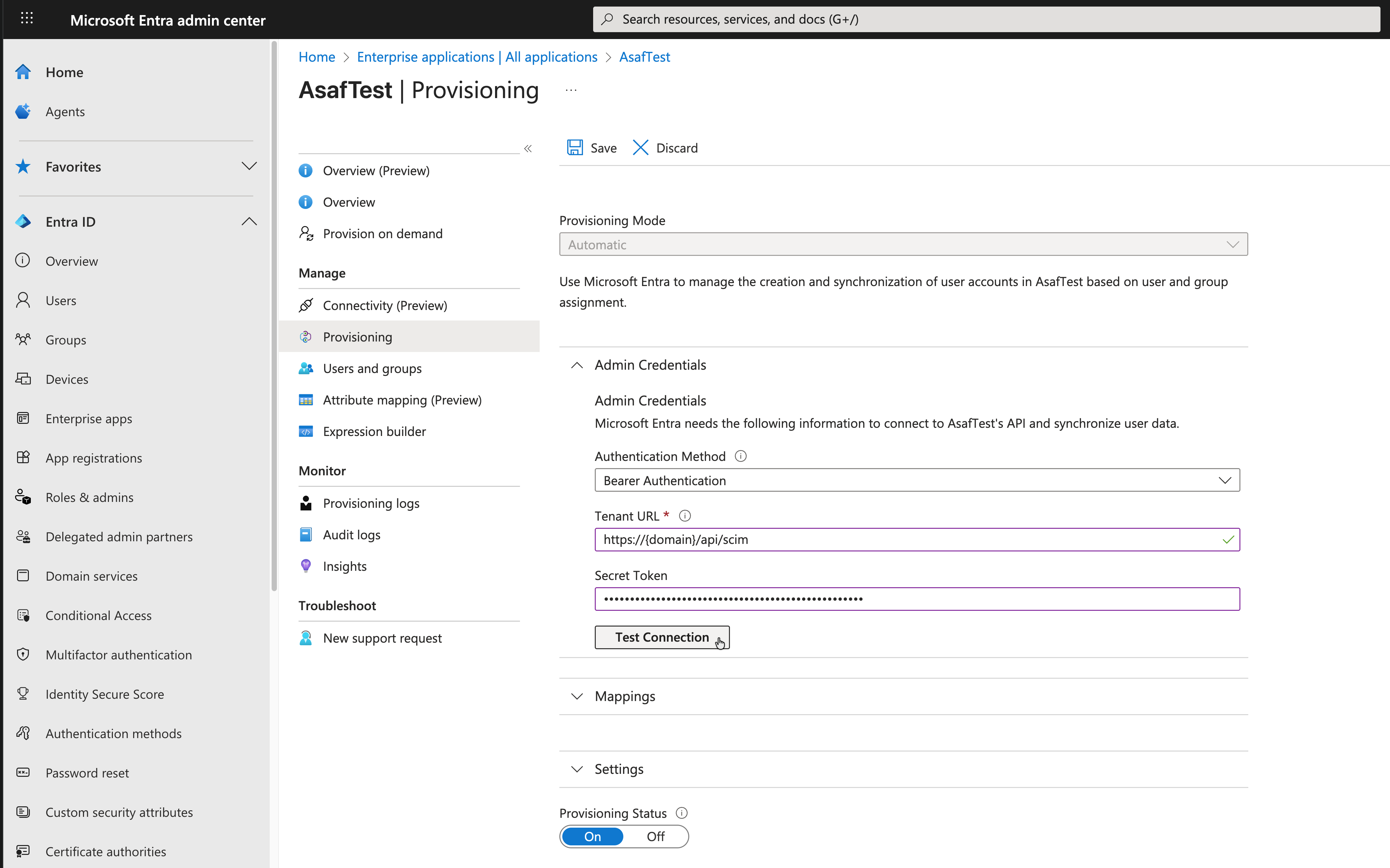
Task: Open the Enterprise applications breadcrumb link
Action: point(477,57)
